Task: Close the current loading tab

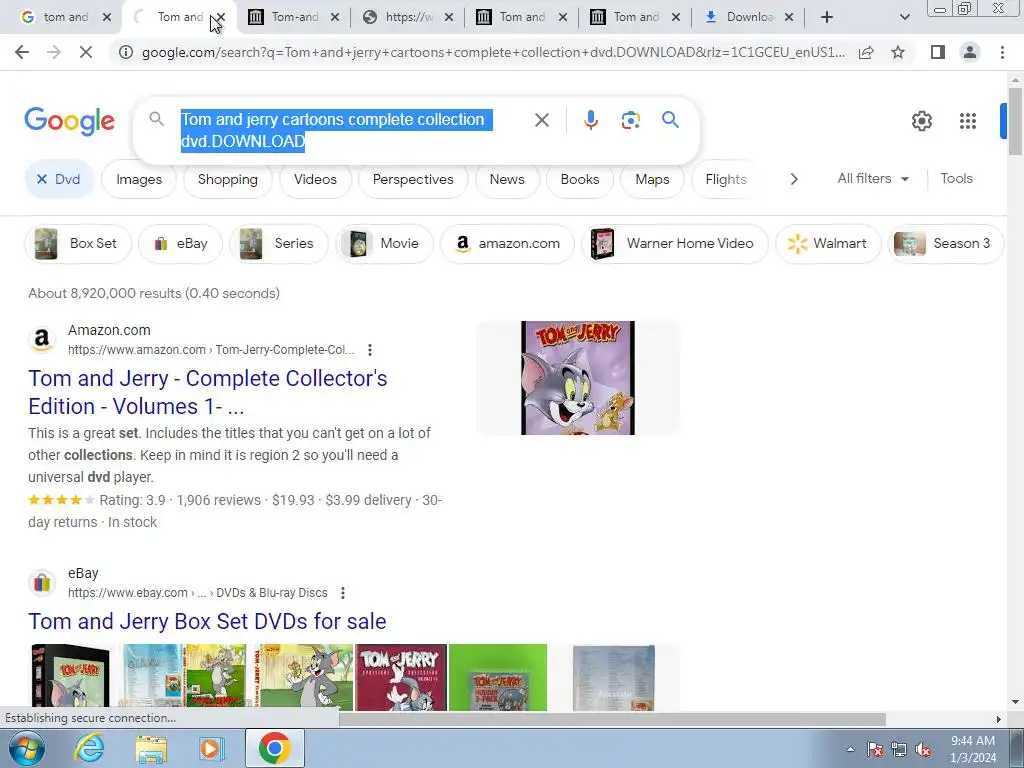Action: click(221, 18)
